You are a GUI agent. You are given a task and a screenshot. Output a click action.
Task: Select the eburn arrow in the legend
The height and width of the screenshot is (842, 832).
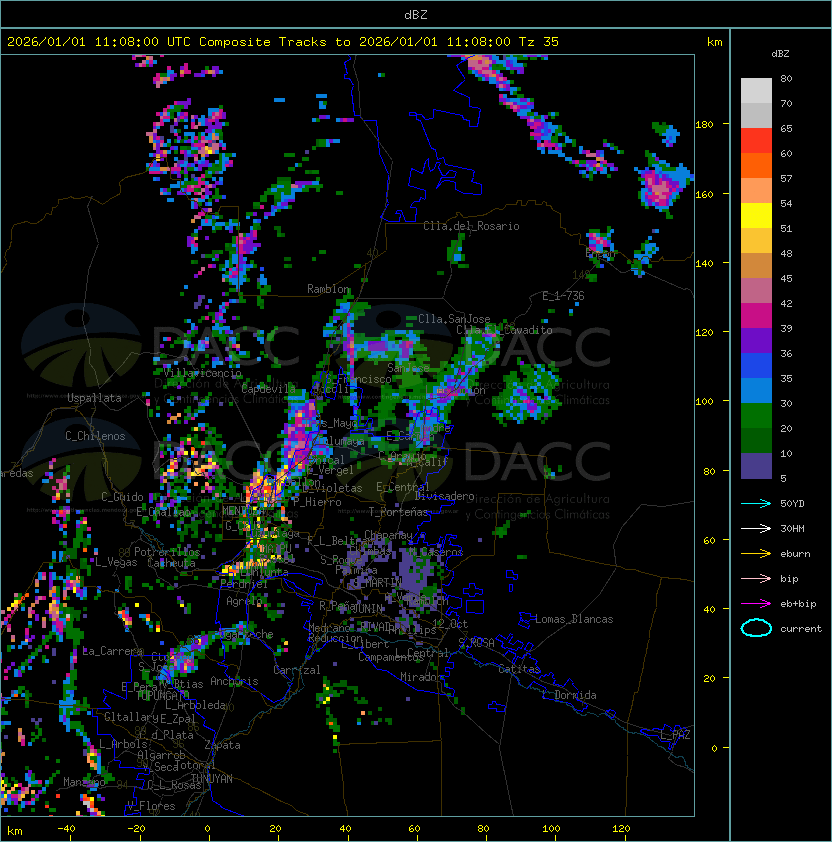tap(756, 553)
